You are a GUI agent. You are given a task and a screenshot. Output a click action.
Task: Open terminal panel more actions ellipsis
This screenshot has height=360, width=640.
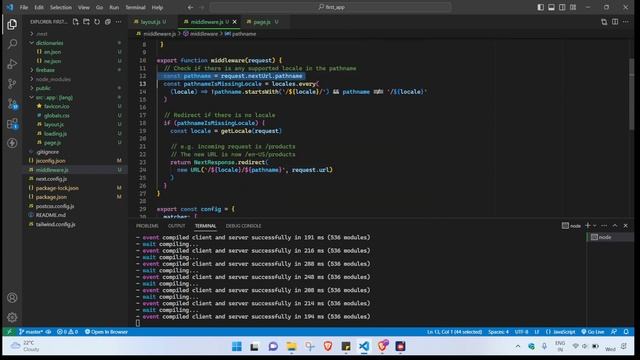click(x=604, y=226)
